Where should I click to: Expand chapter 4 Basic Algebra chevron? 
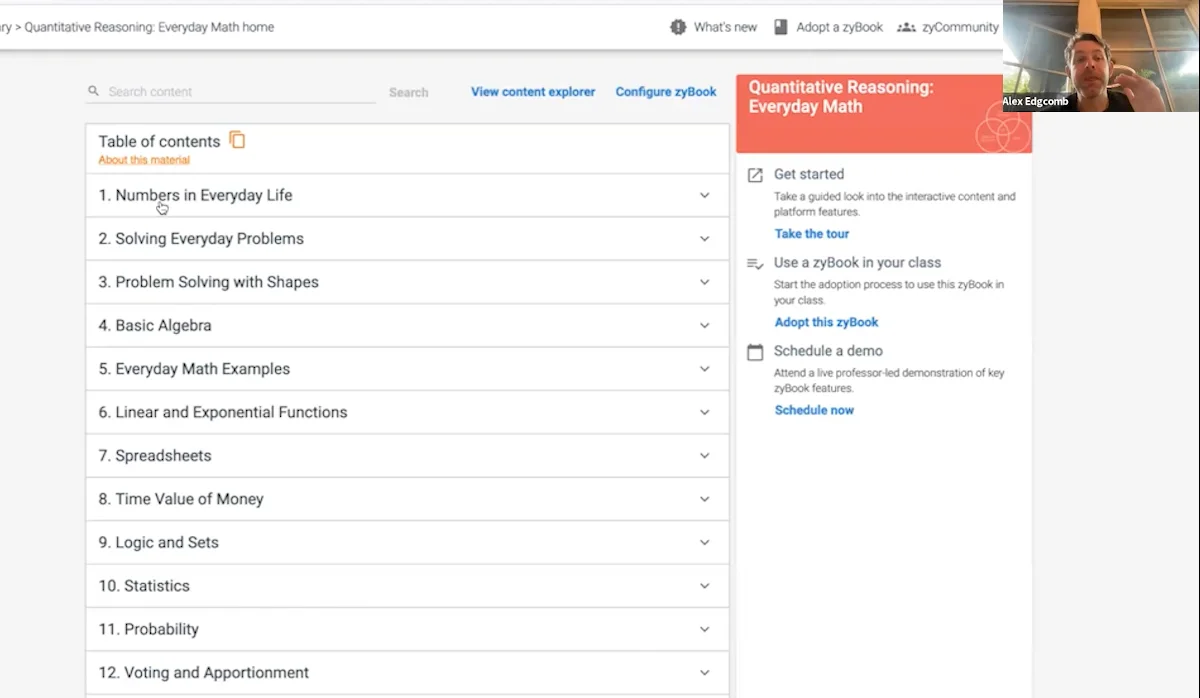point(704,326)
